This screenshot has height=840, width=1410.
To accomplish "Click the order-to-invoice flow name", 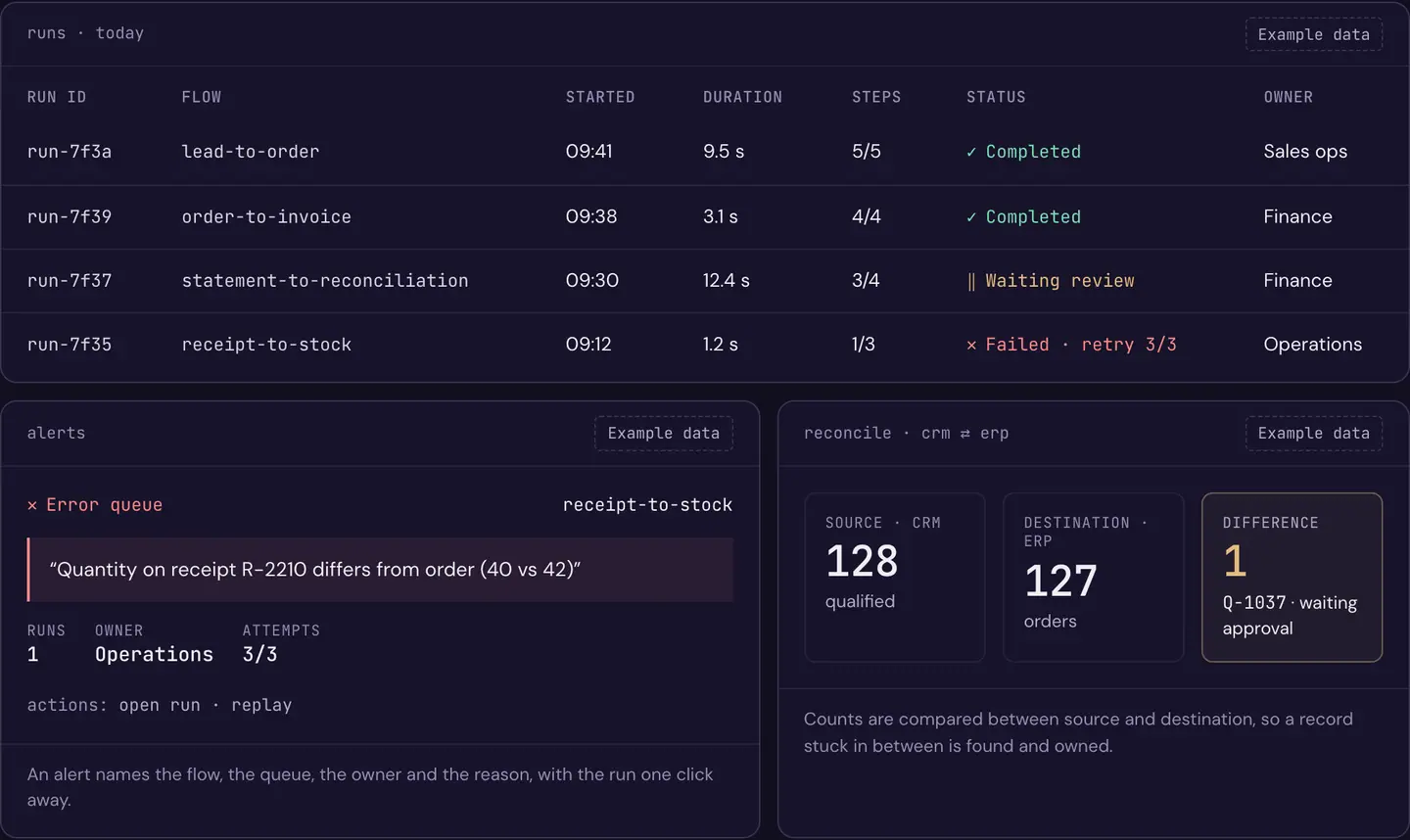I will click(266, 216).
